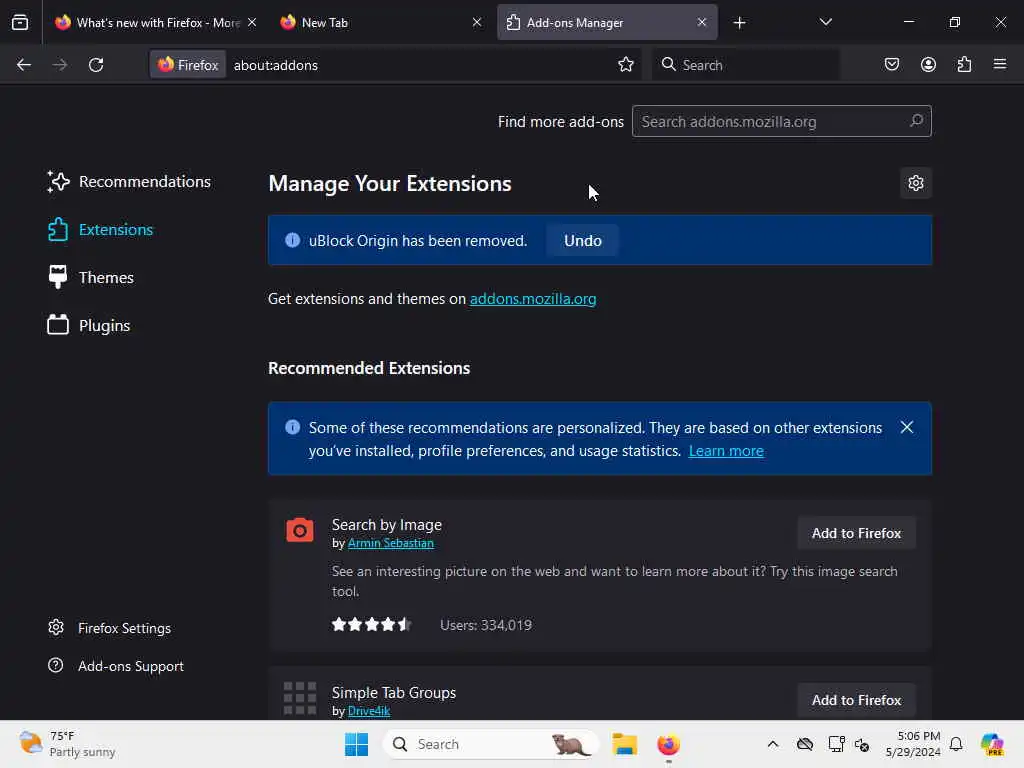Go back with the back arrow
The image size is (1024, 768).
[x=24, y=65]
